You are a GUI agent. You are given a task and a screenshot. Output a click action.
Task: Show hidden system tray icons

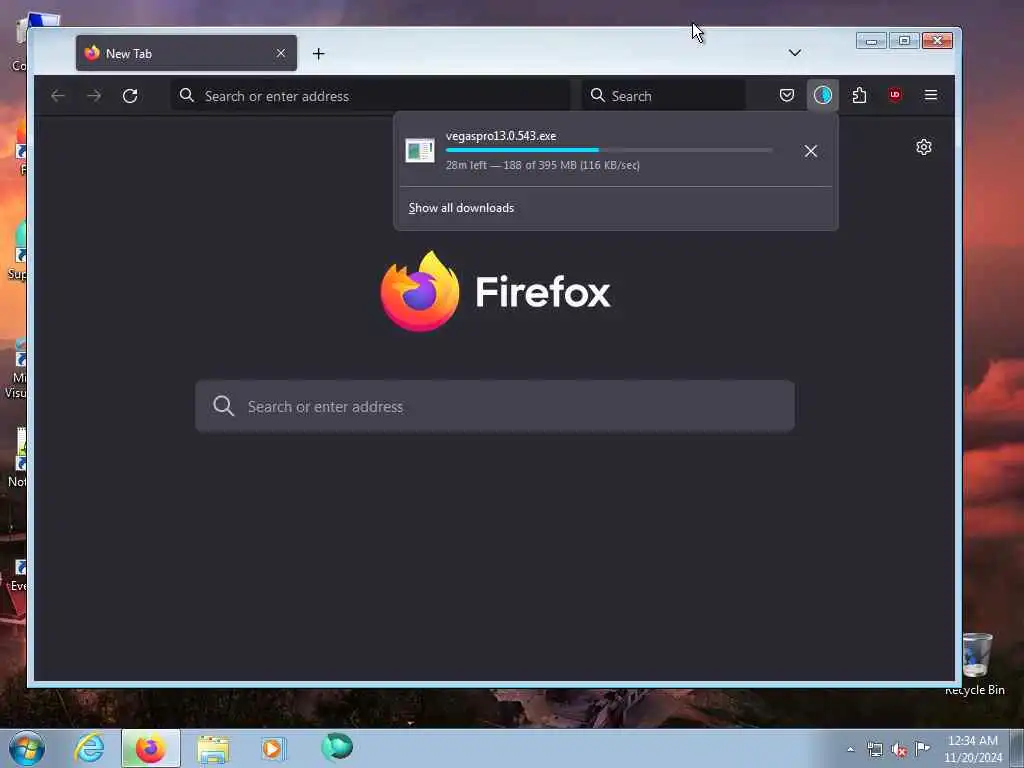coord(850,750)
